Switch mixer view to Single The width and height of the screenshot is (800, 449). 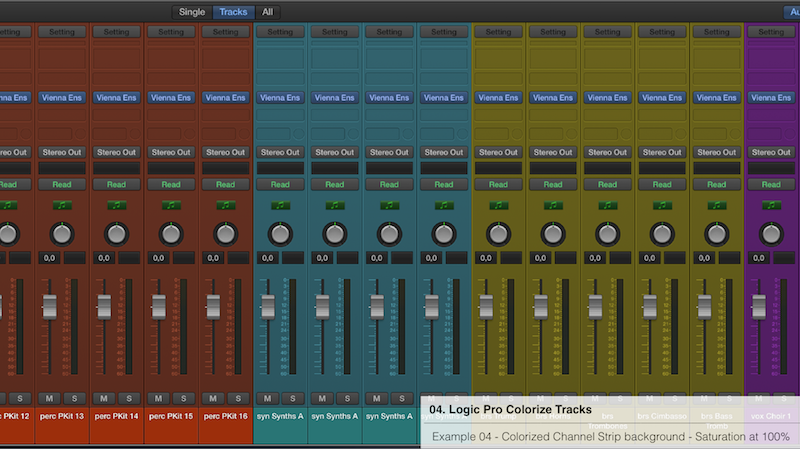tap(191, 12)
